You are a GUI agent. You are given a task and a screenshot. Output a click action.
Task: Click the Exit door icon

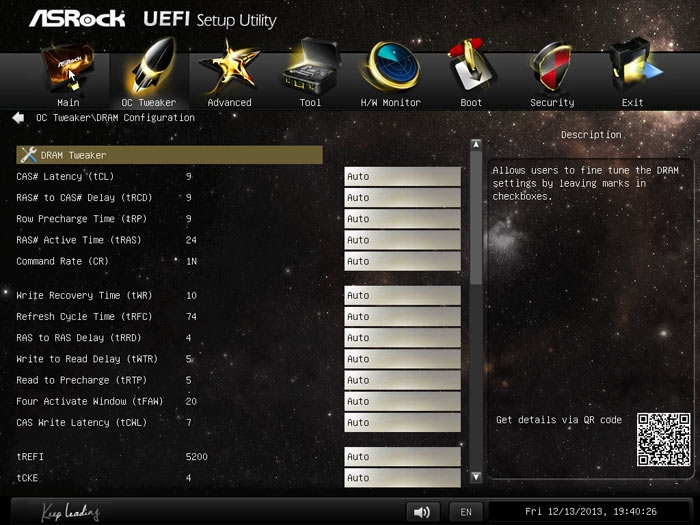(634, 66)
